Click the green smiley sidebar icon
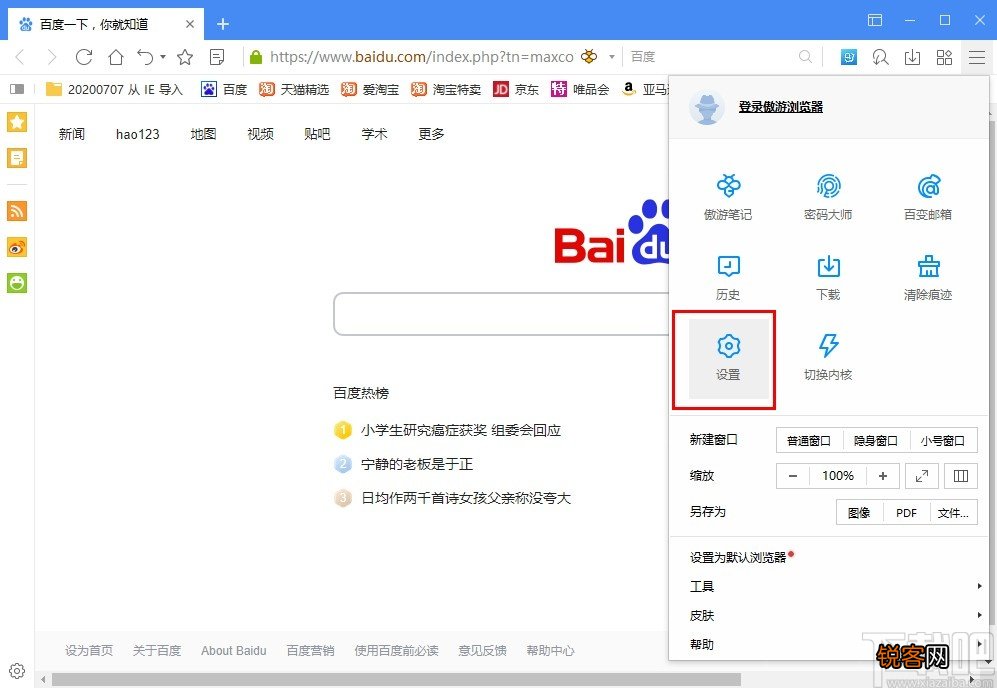The image size is (997, 688). coord(17,283)
